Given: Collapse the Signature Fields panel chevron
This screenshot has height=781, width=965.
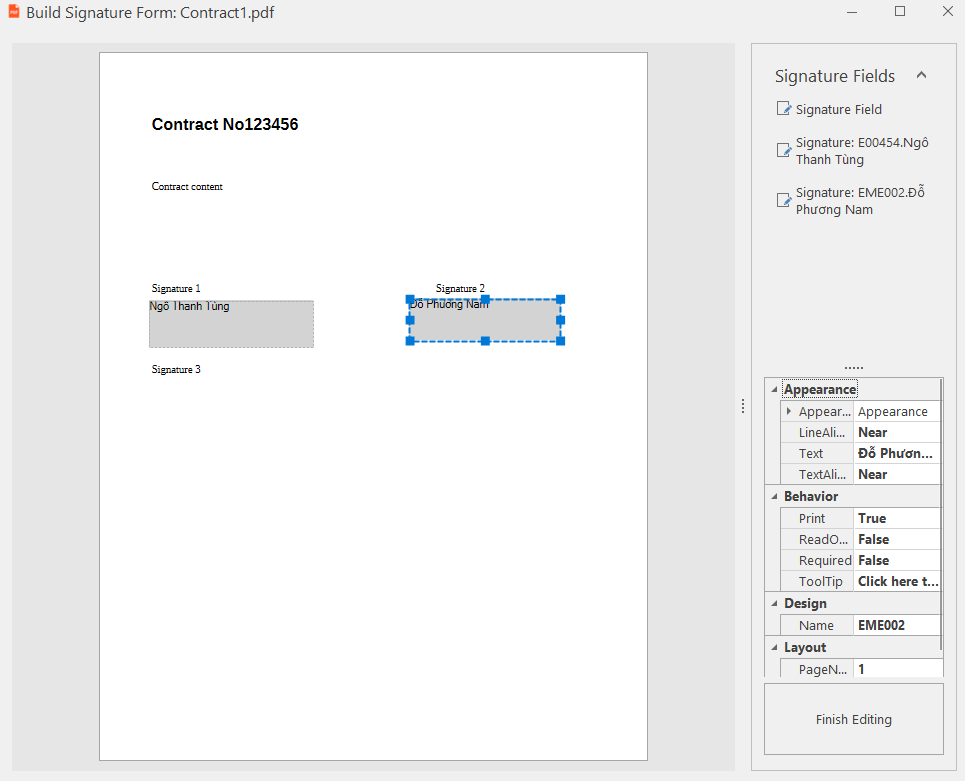Looking at the screenshot, I should pos(921,75).
